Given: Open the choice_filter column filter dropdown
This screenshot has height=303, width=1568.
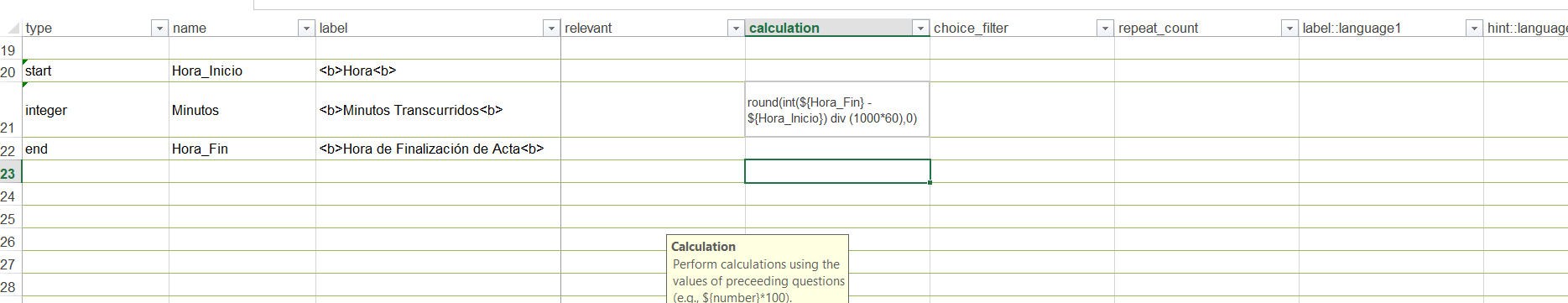Looking at the screenshot, I should 1105,29.
